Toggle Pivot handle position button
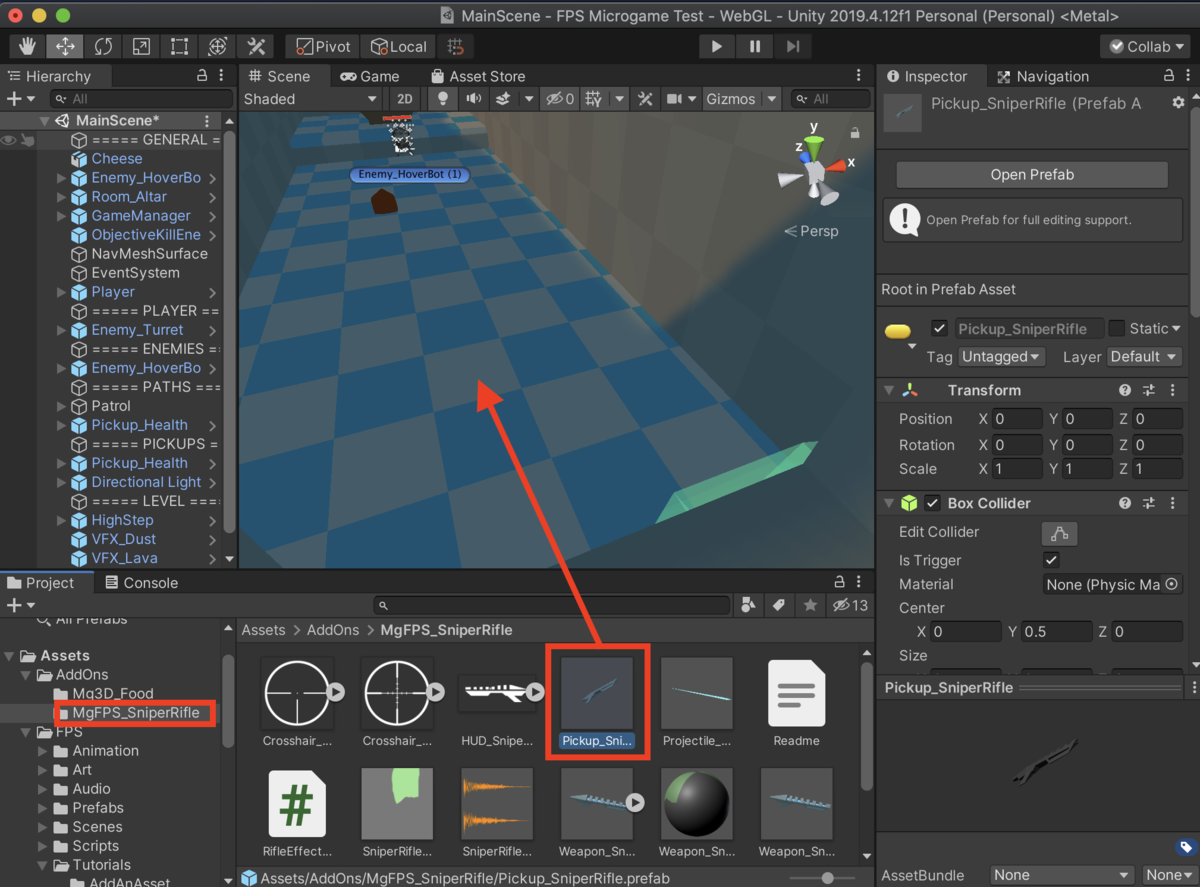 pyautogui.click(x=322, y=46)
